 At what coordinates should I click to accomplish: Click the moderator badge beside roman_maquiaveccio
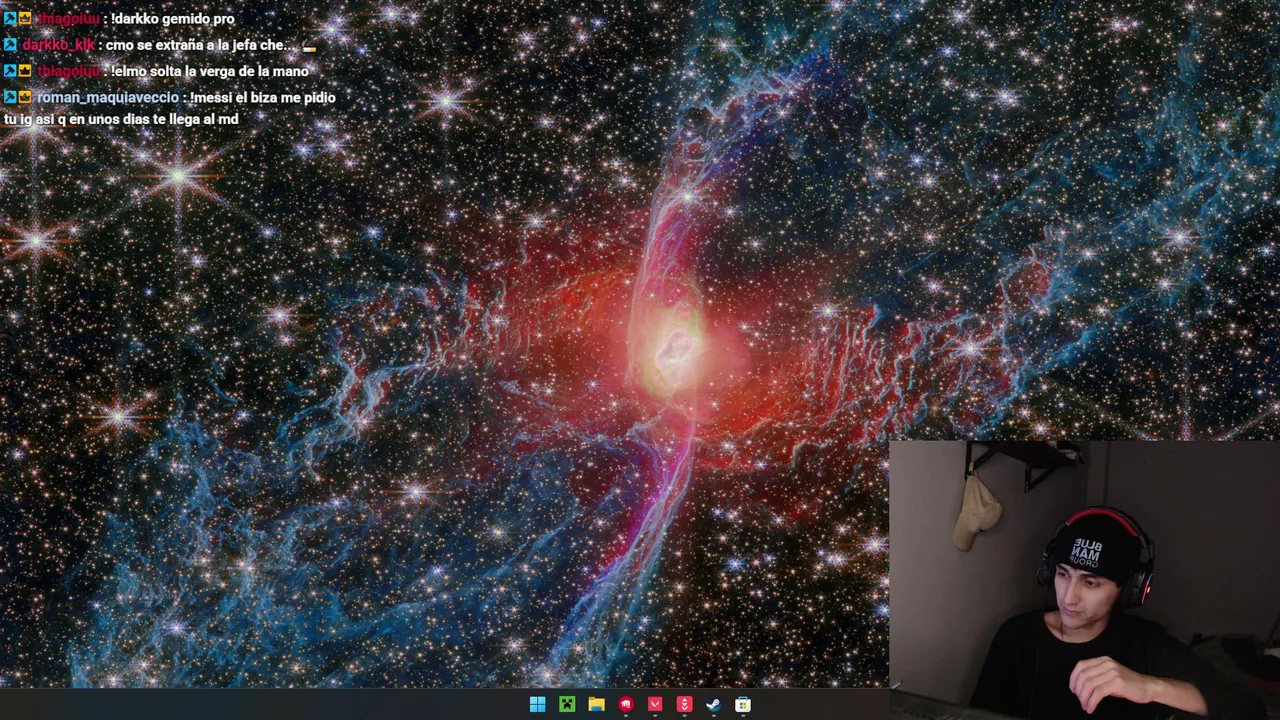pyautogui.click(x=10, y=97)
